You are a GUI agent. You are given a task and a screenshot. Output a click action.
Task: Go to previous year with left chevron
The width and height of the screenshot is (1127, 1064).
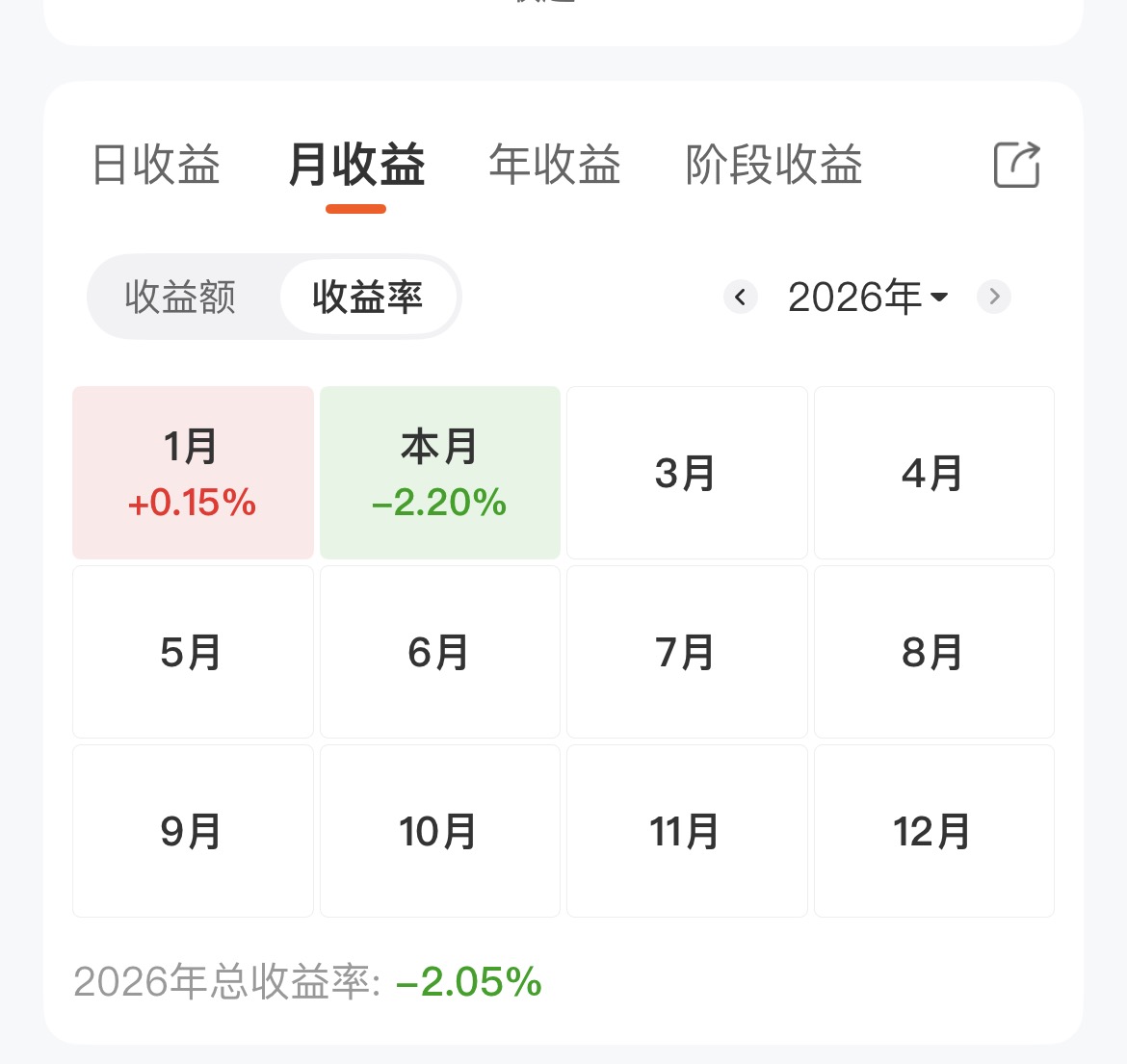coord(740,297)
